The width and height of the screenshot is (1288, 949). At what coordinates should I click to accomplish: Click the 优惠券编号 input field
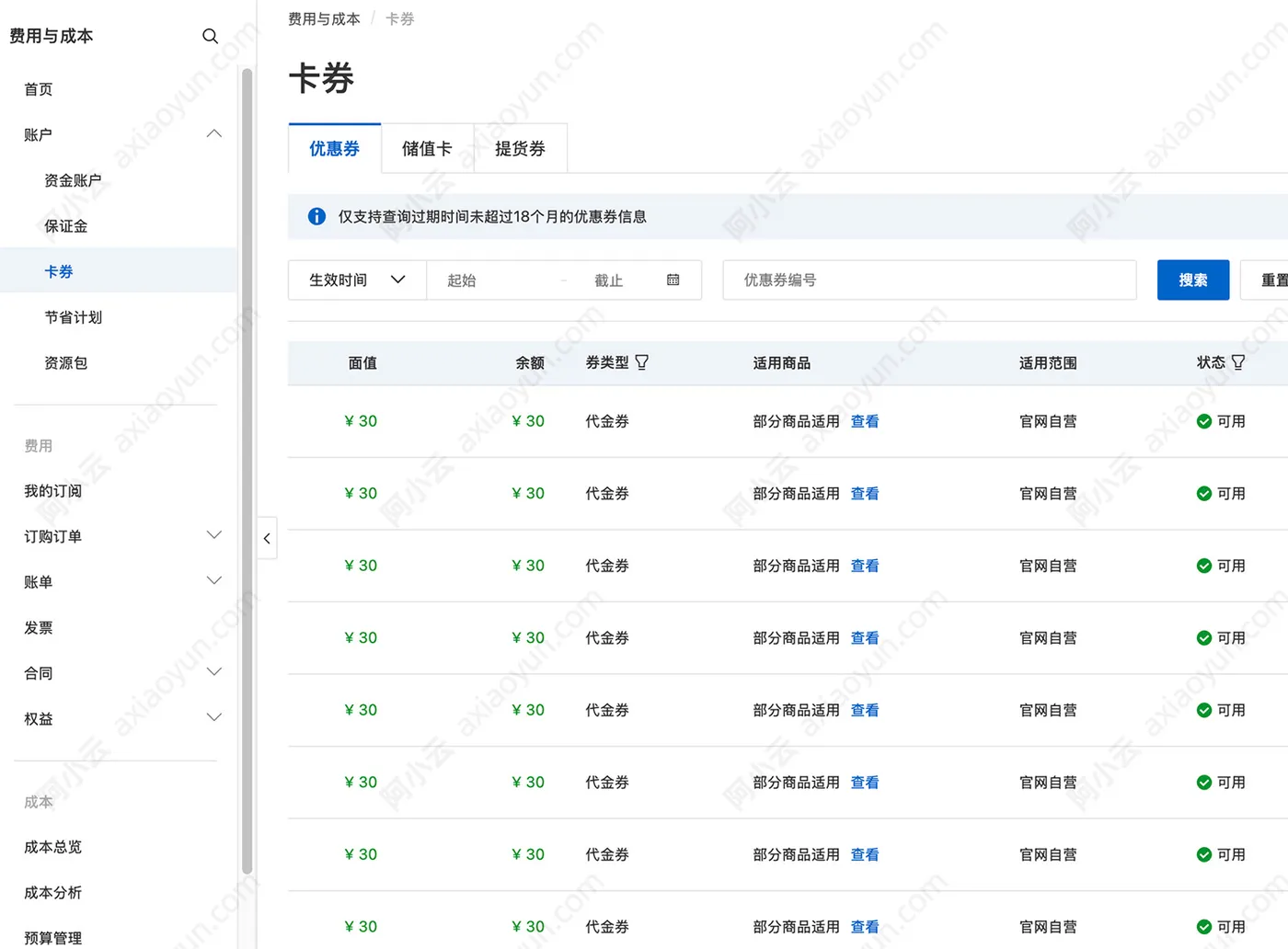928,280
